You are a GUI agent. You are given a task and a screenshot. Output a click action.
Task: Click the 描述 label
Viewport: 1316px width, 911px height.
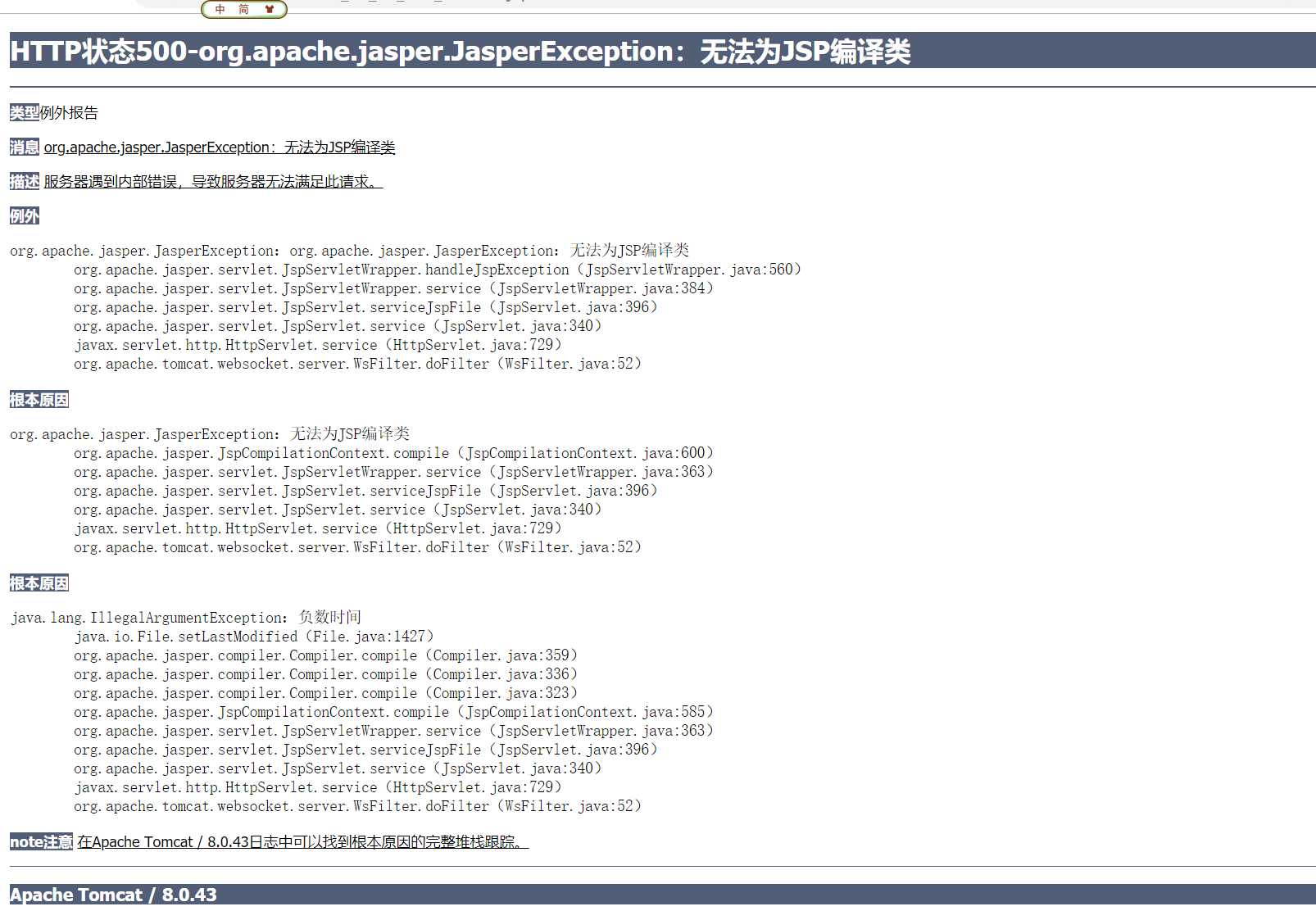tap(25, 182)
